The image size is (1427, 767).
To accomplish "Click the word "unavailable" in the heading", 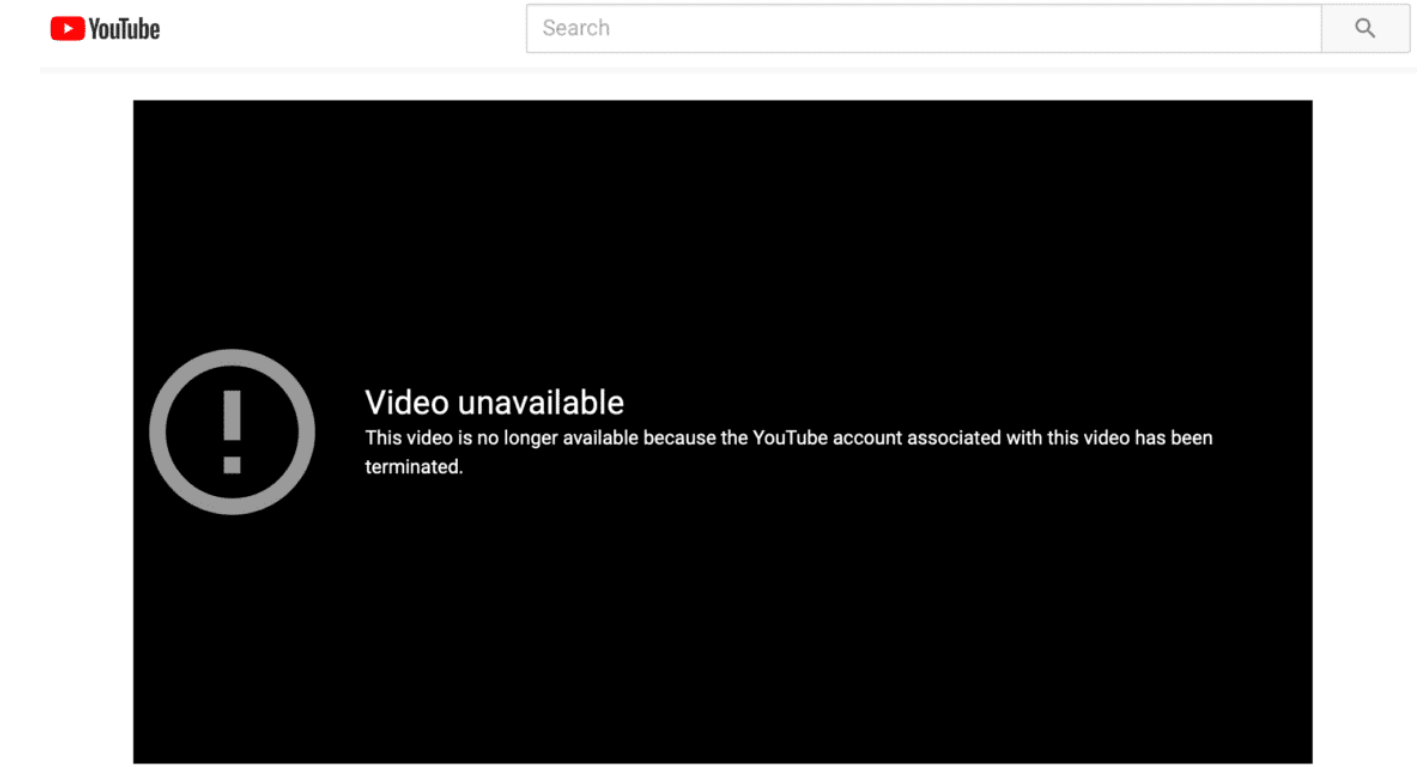I will (541, 402).
